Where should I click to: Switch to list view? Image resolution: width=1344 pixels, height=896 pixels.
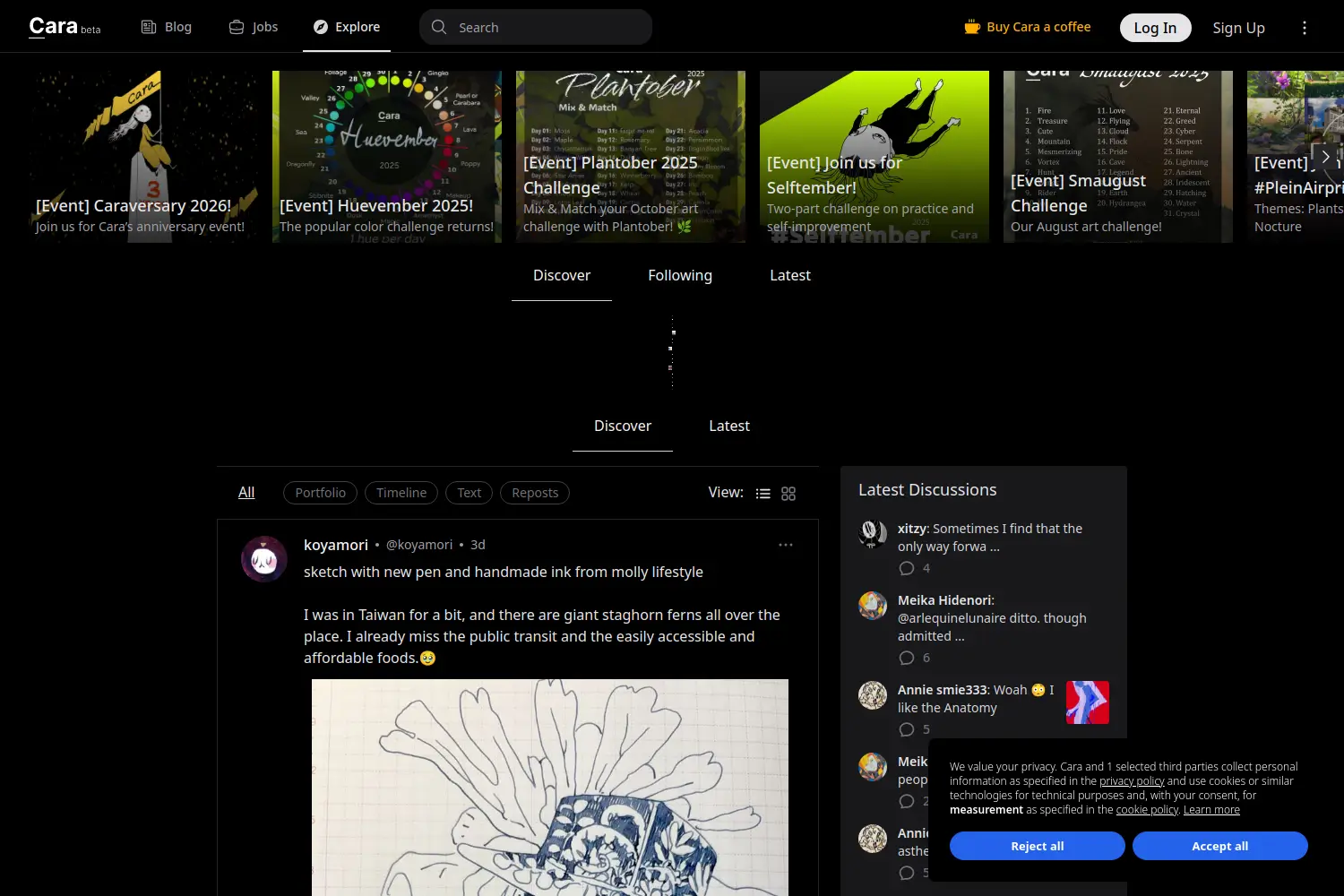763,494
